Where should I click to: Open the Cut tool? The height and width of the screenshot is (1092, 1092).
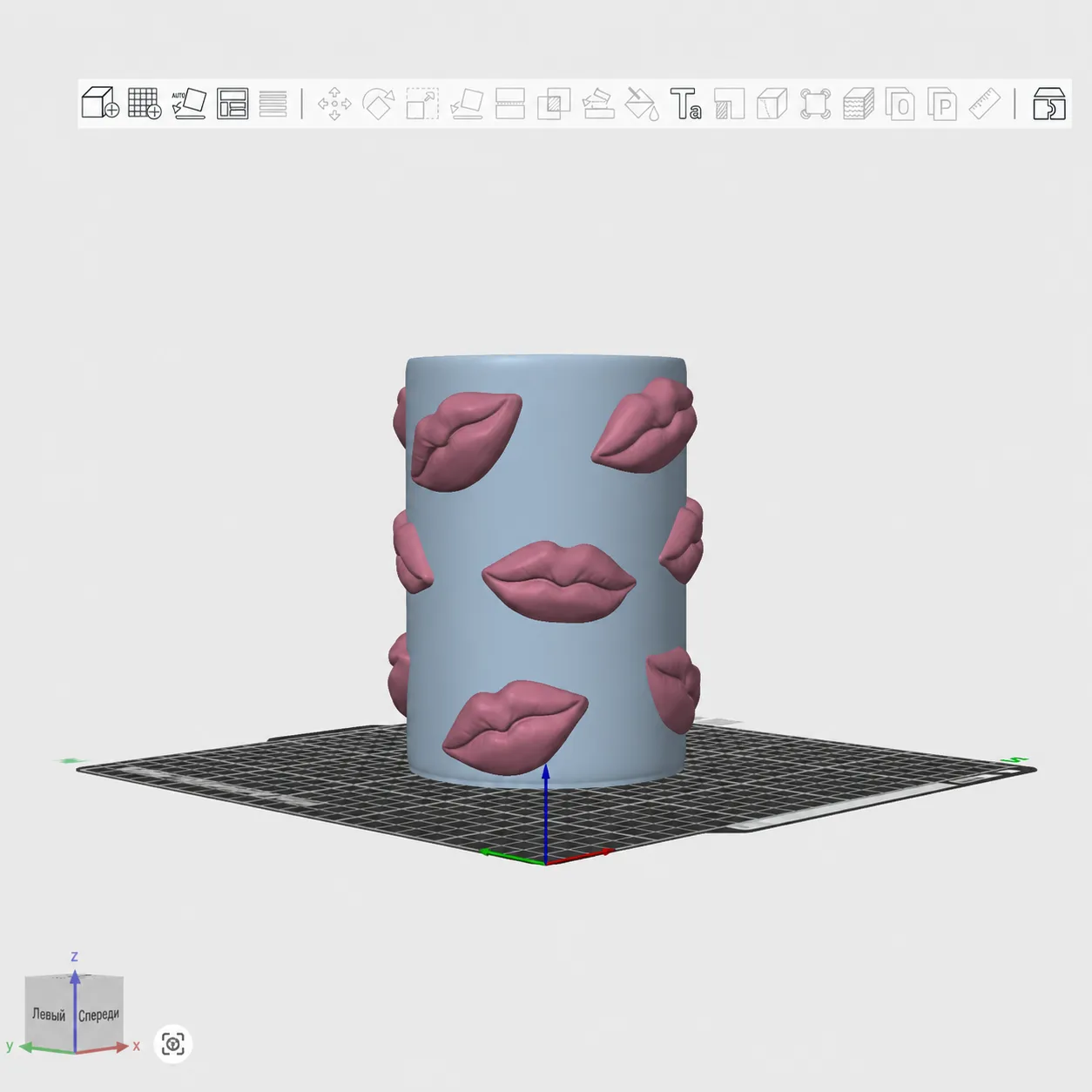tap(510, 104)
